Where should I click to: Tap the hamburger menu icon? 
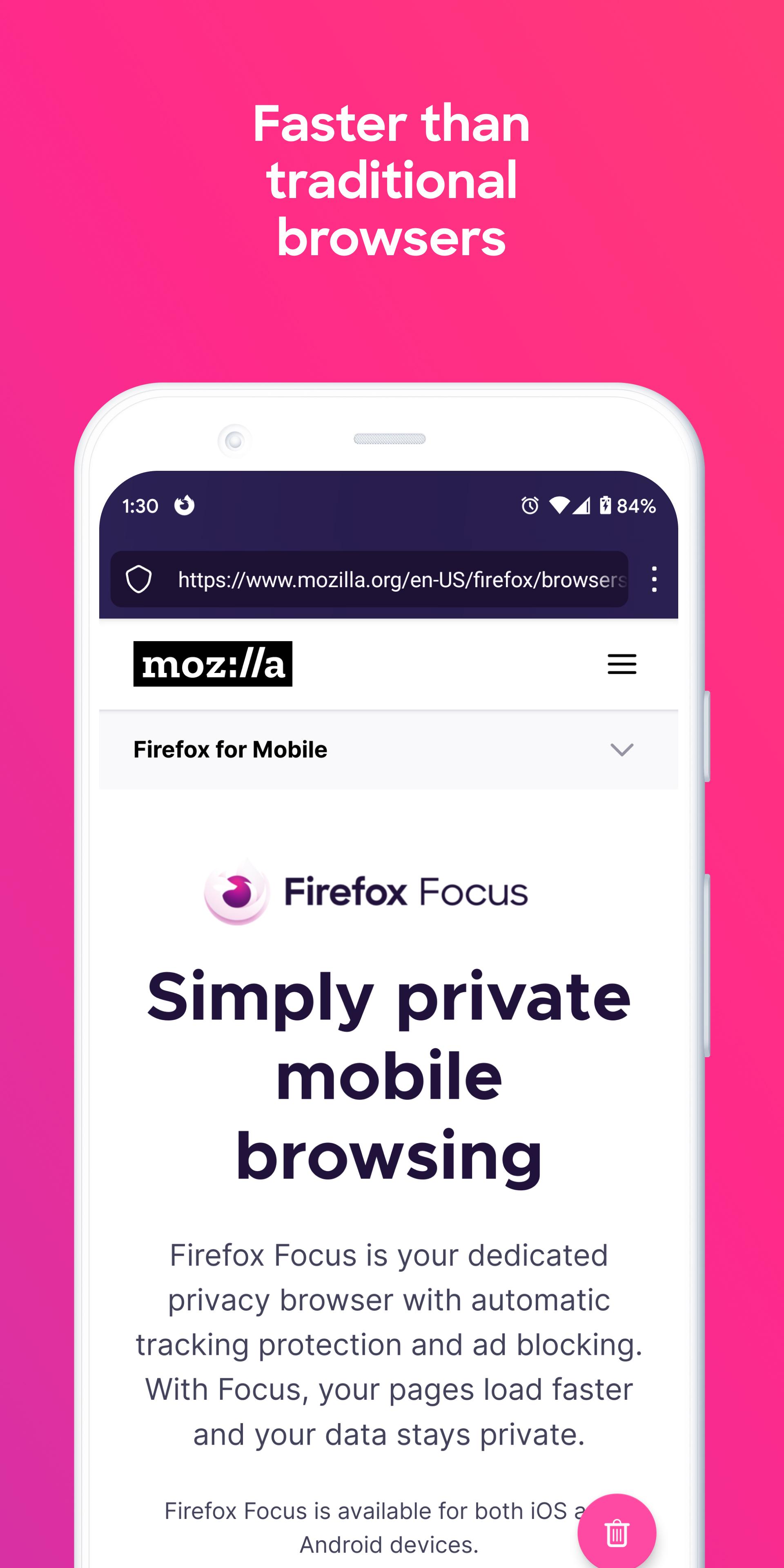pyautogui.click(x=622, y=663)
